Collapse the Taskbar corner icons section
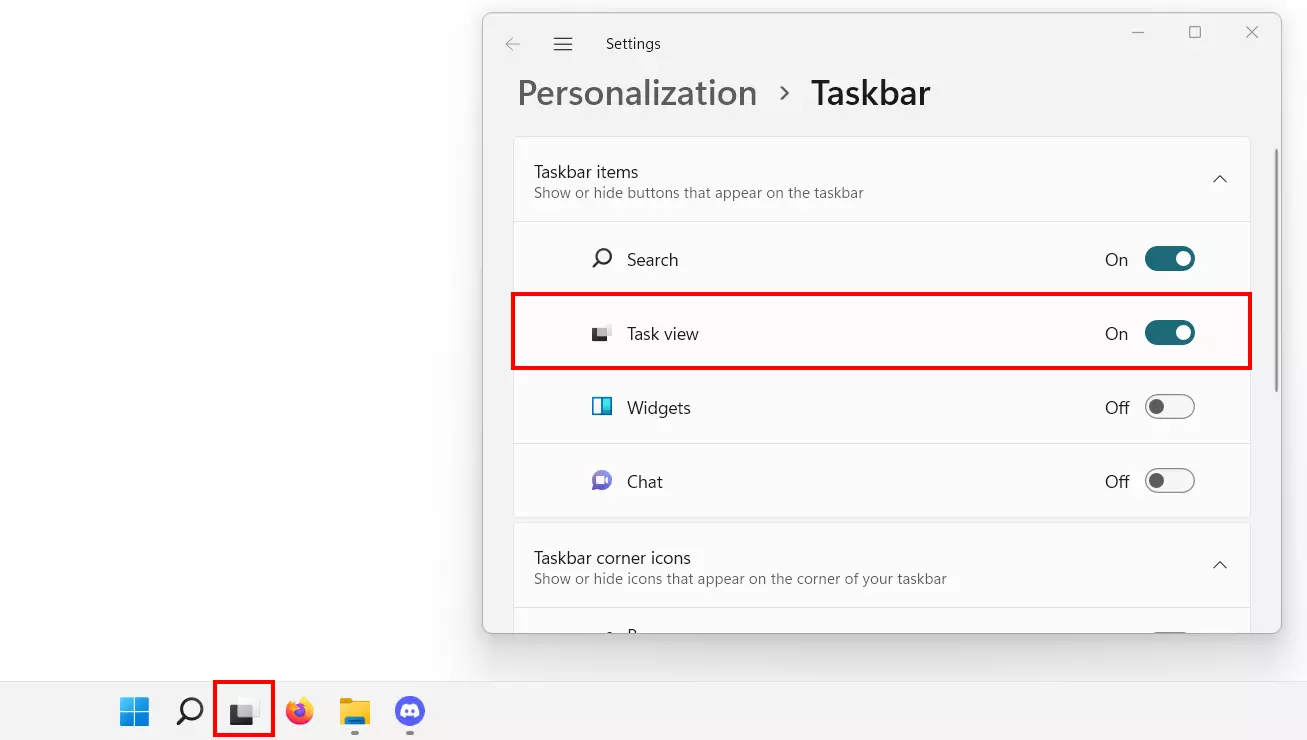The width and height of the screenshot is (1307, 740). 1219,565
